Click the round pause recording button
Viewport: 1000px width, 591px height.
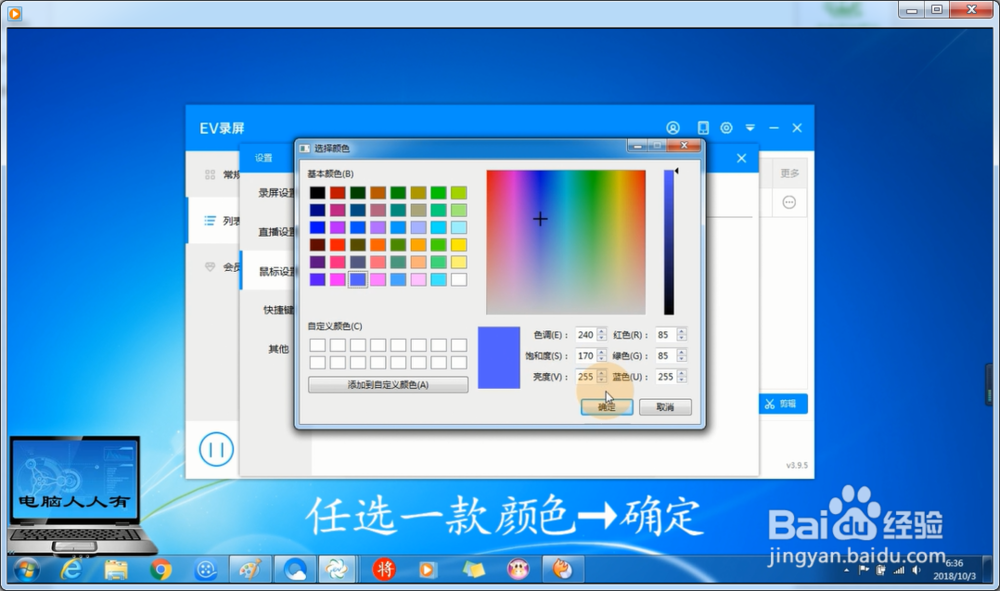coord(216,449)
